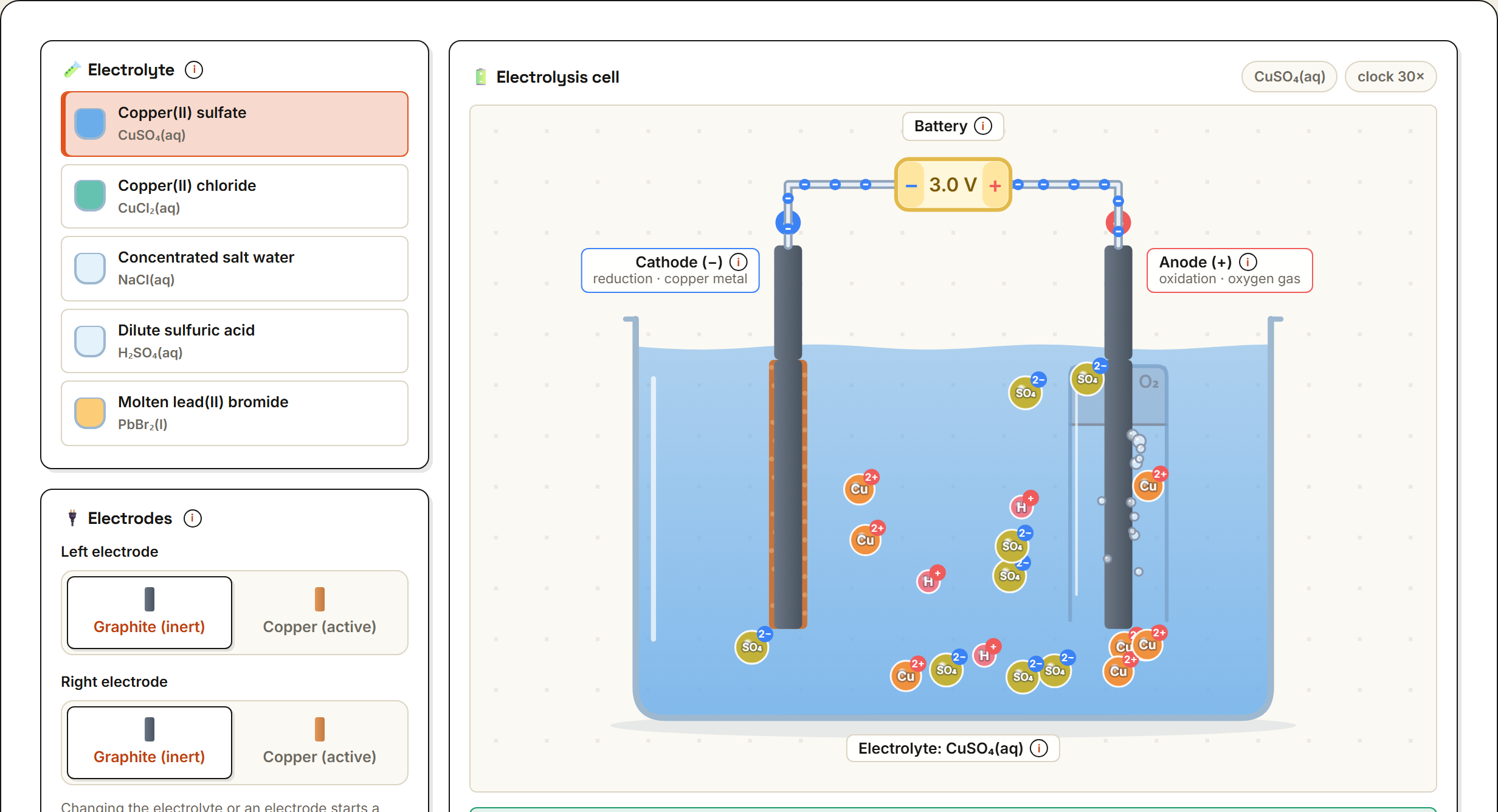Click the blue cathode wire connector

(x=788, y=223)
